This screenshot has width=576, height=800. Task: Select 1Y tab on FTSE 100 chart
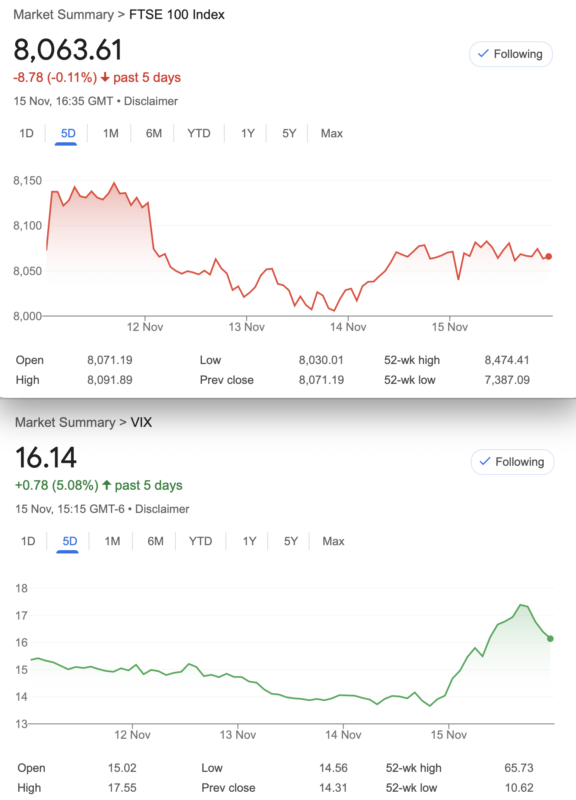point(247,134)
